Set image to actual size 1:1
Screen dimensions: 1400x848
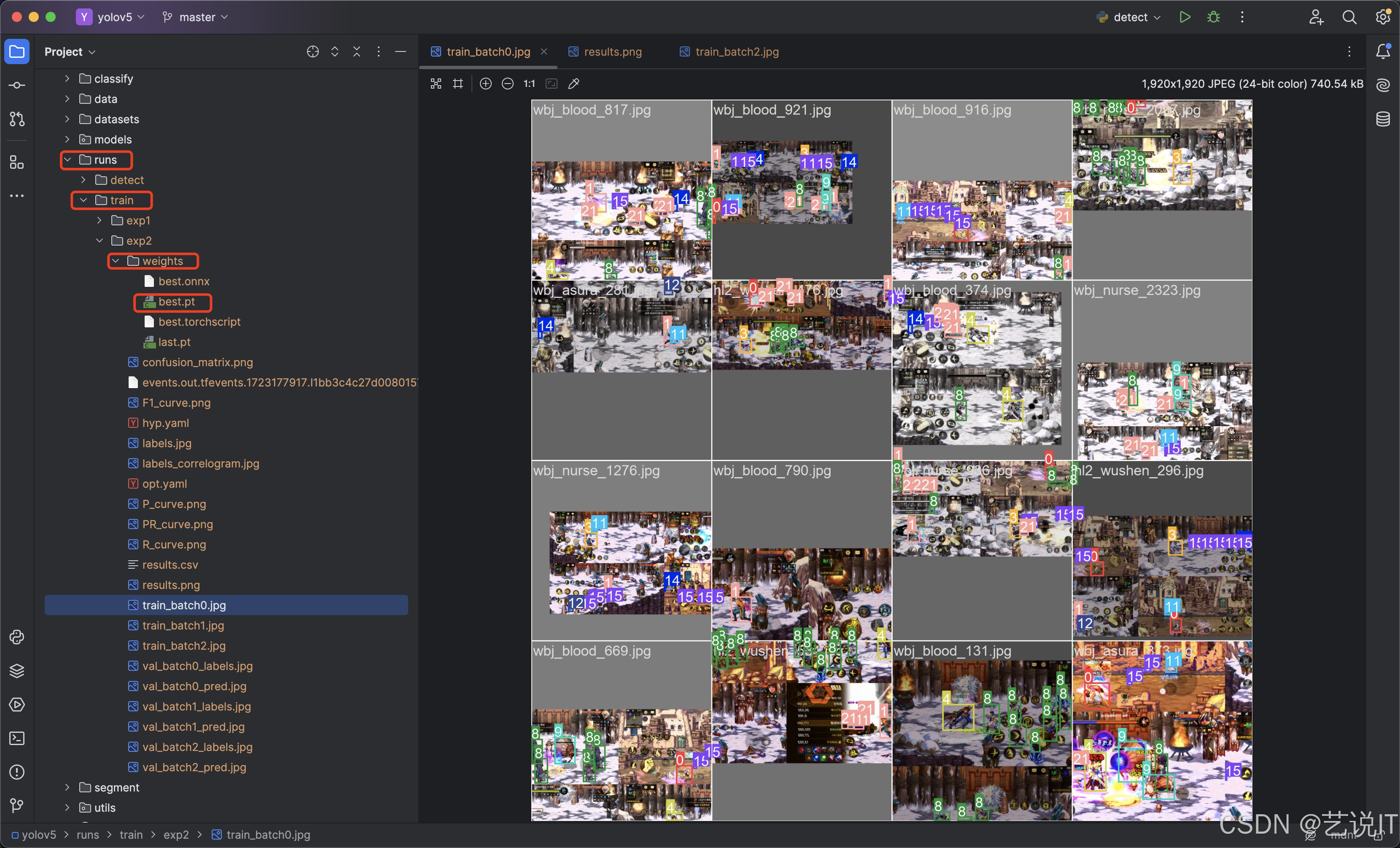(529, 84)
